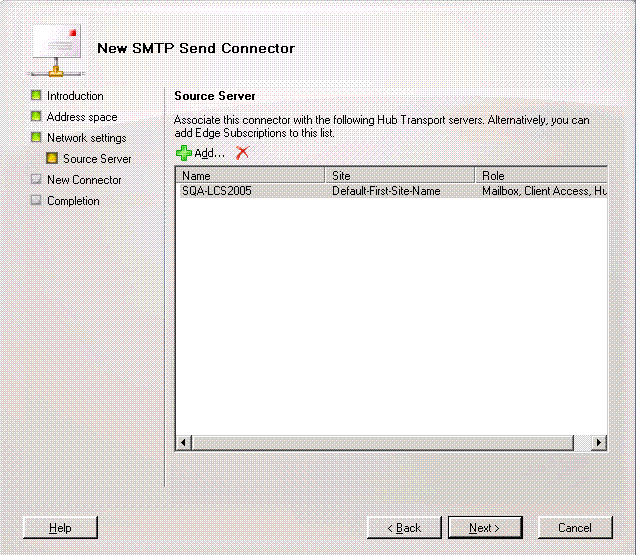Jump to the Completion step
This screenshot has height=555, width=640.
[73, 201]
